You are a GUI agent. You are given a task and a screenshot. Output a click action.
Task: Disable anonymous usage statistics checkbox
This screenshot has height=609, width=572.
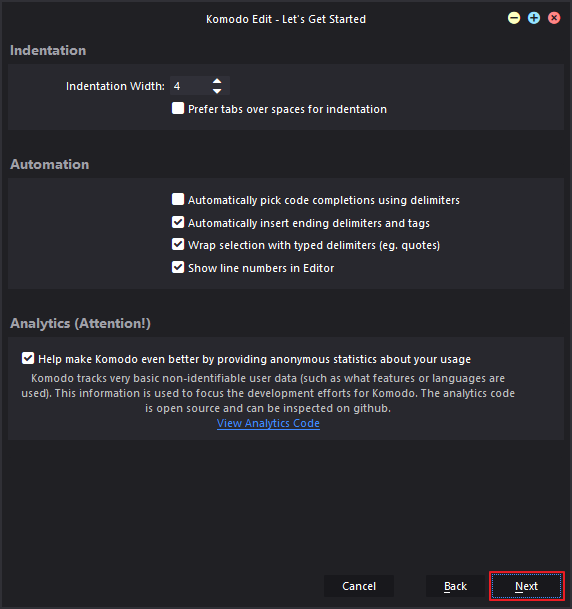(x=28, y=358)
